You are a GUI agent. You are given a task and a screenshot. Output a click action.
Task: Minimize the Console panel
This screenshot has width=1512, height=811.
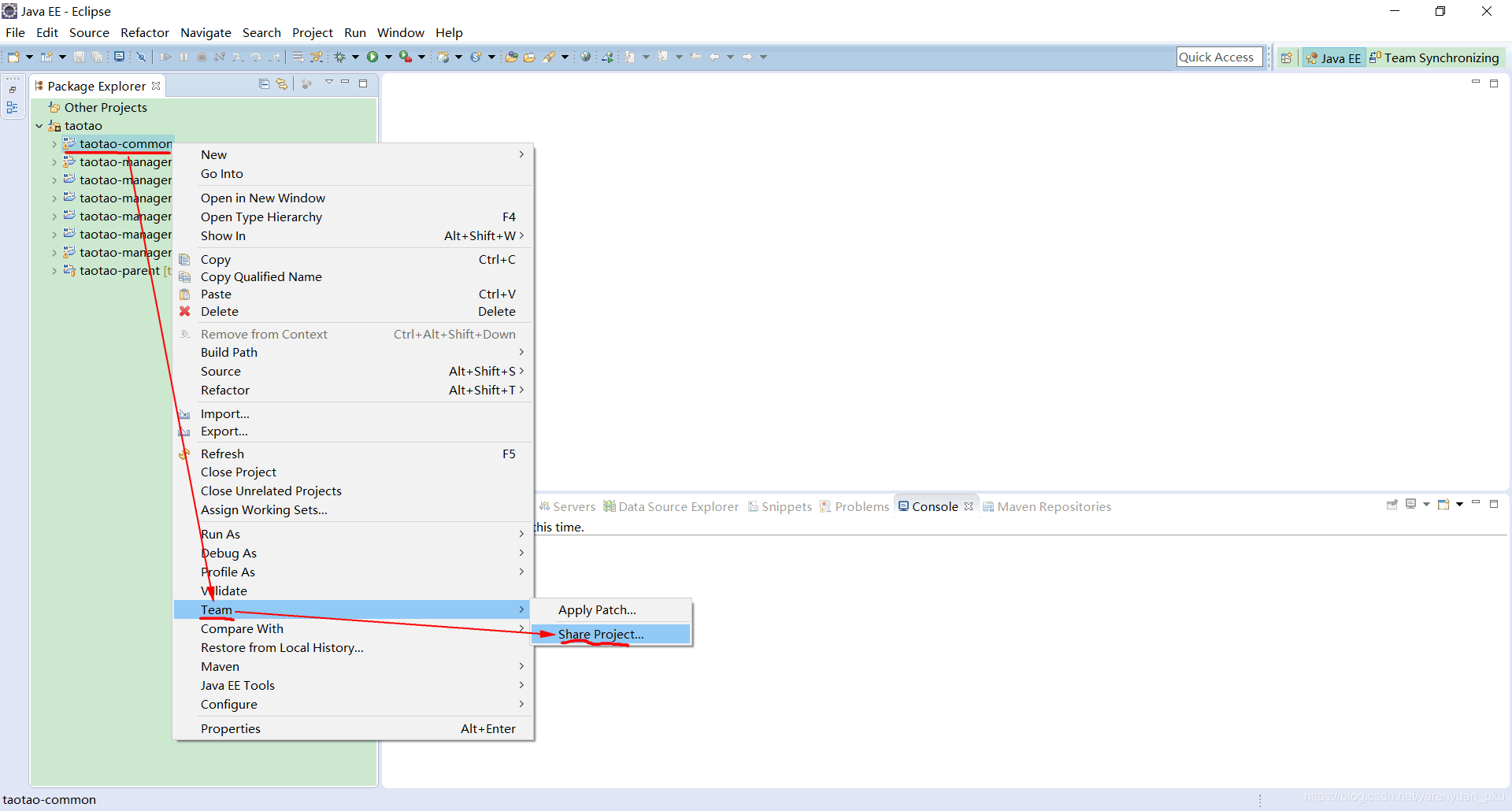[x=1476, y=502]
